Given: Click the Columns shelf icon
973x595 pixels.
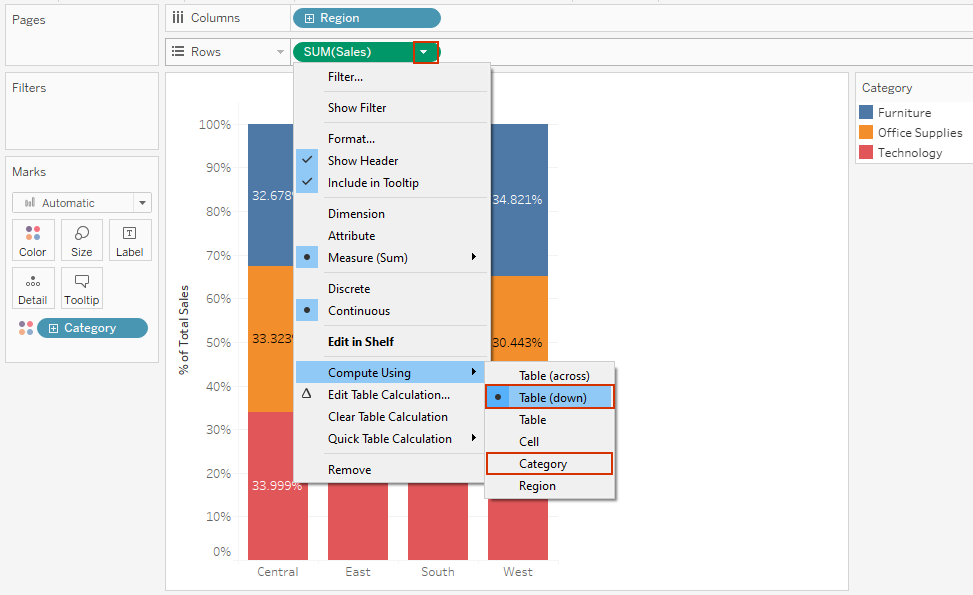Looking at the screenshot, I should tap(179, 17).
